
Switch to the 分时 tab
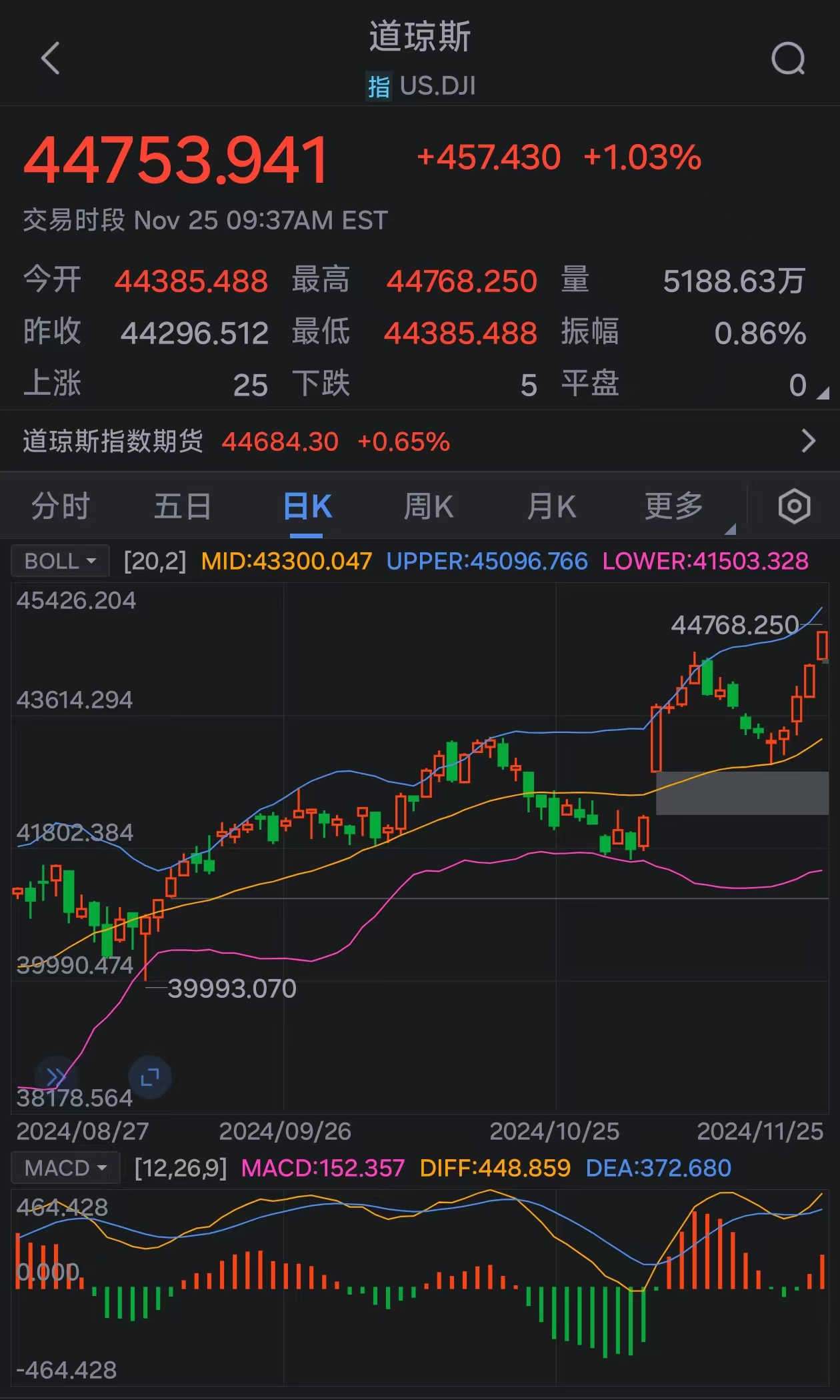pos(61,506)
